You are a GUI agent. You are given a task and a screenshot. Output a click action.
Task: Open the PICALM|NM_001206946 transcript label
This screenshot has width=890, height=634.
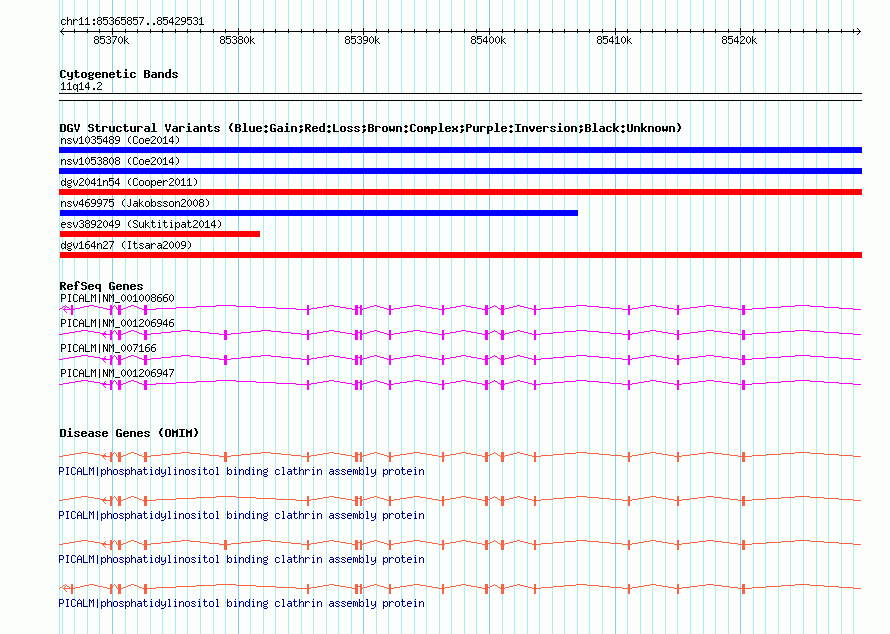[117, 323]
